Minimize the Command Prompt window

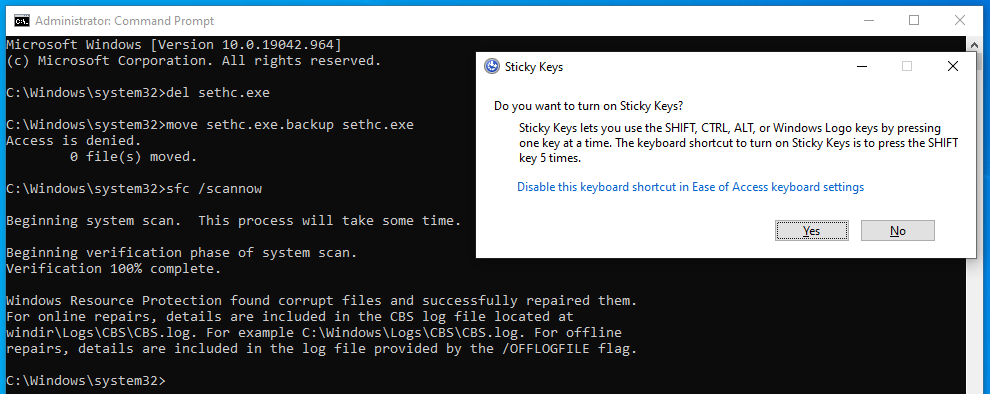868,20
